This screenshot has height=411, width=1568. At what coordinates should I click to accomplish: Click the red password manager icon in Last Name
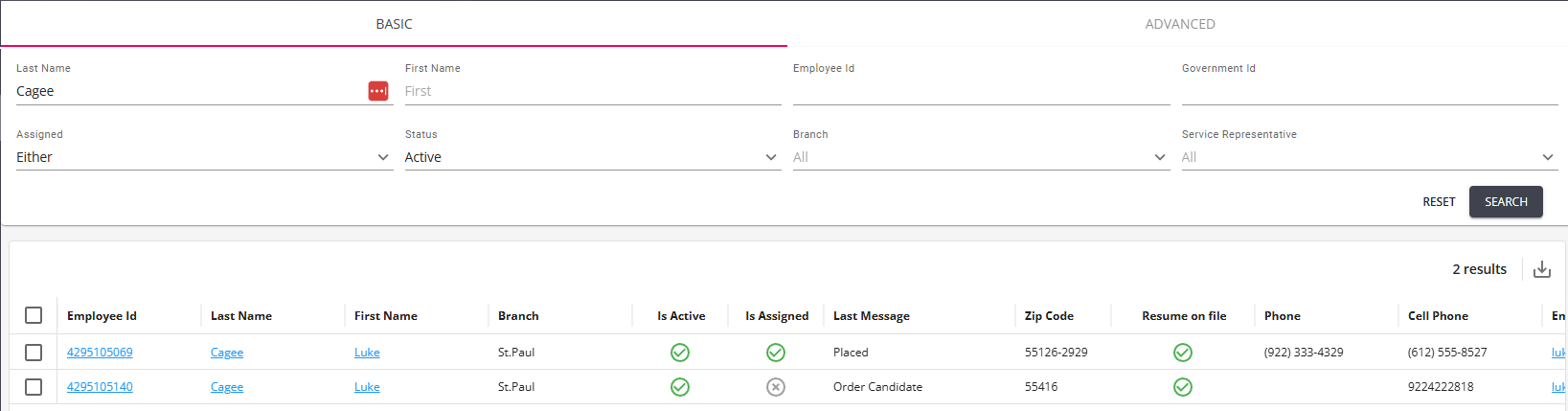(378, 91)
